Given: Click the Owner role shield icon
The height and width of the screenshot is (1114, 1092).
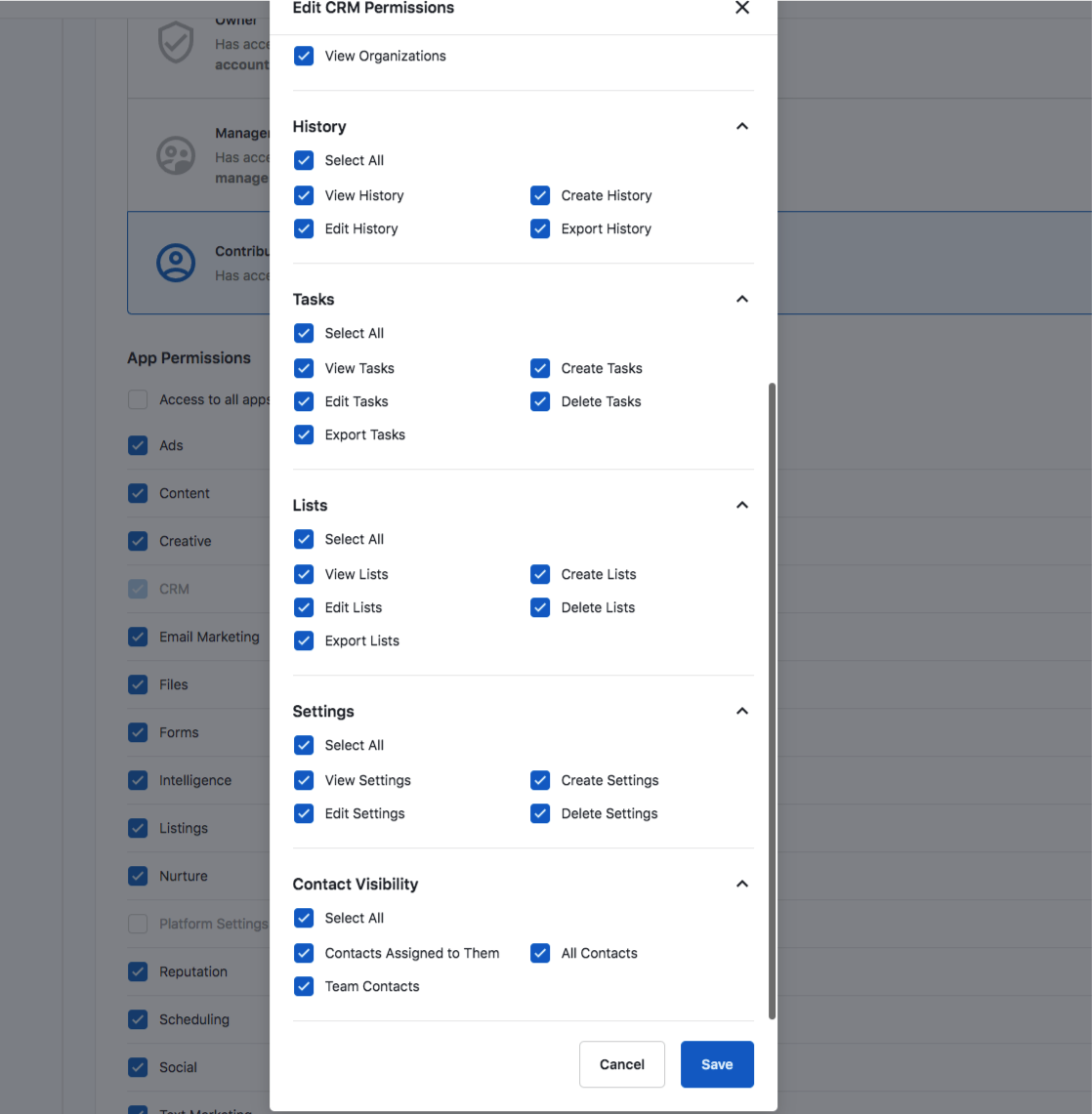Looking at the screenshot, I should [176, 43].
